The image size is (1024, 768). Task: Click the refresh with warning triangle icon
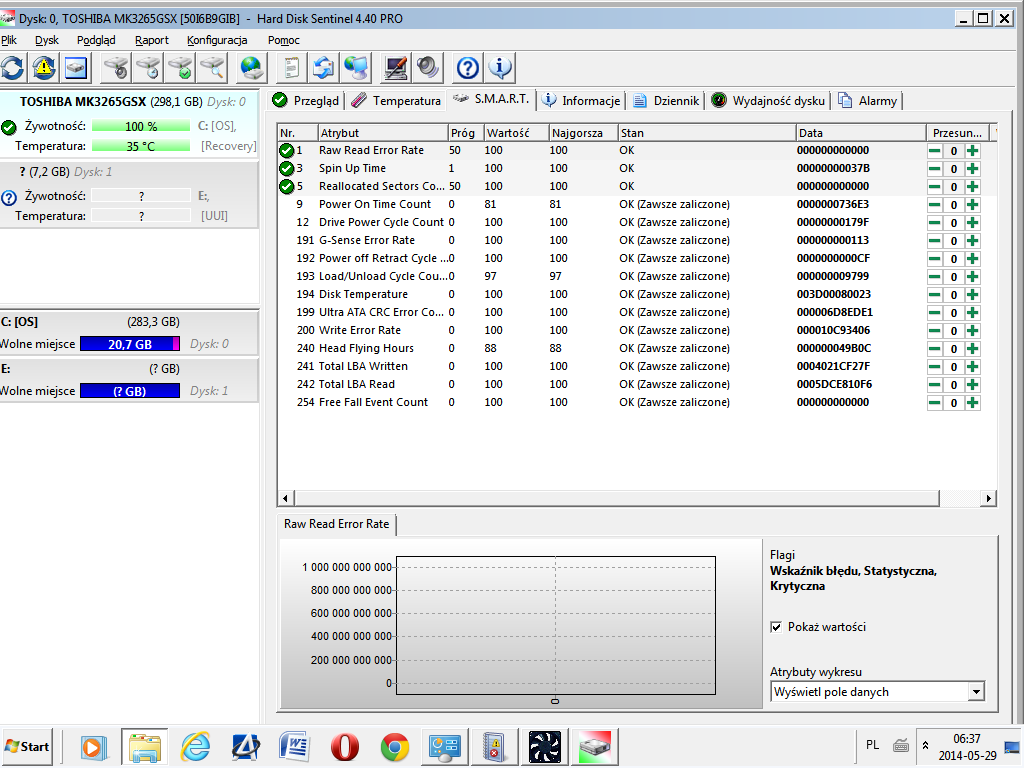(x=44, y=68)
